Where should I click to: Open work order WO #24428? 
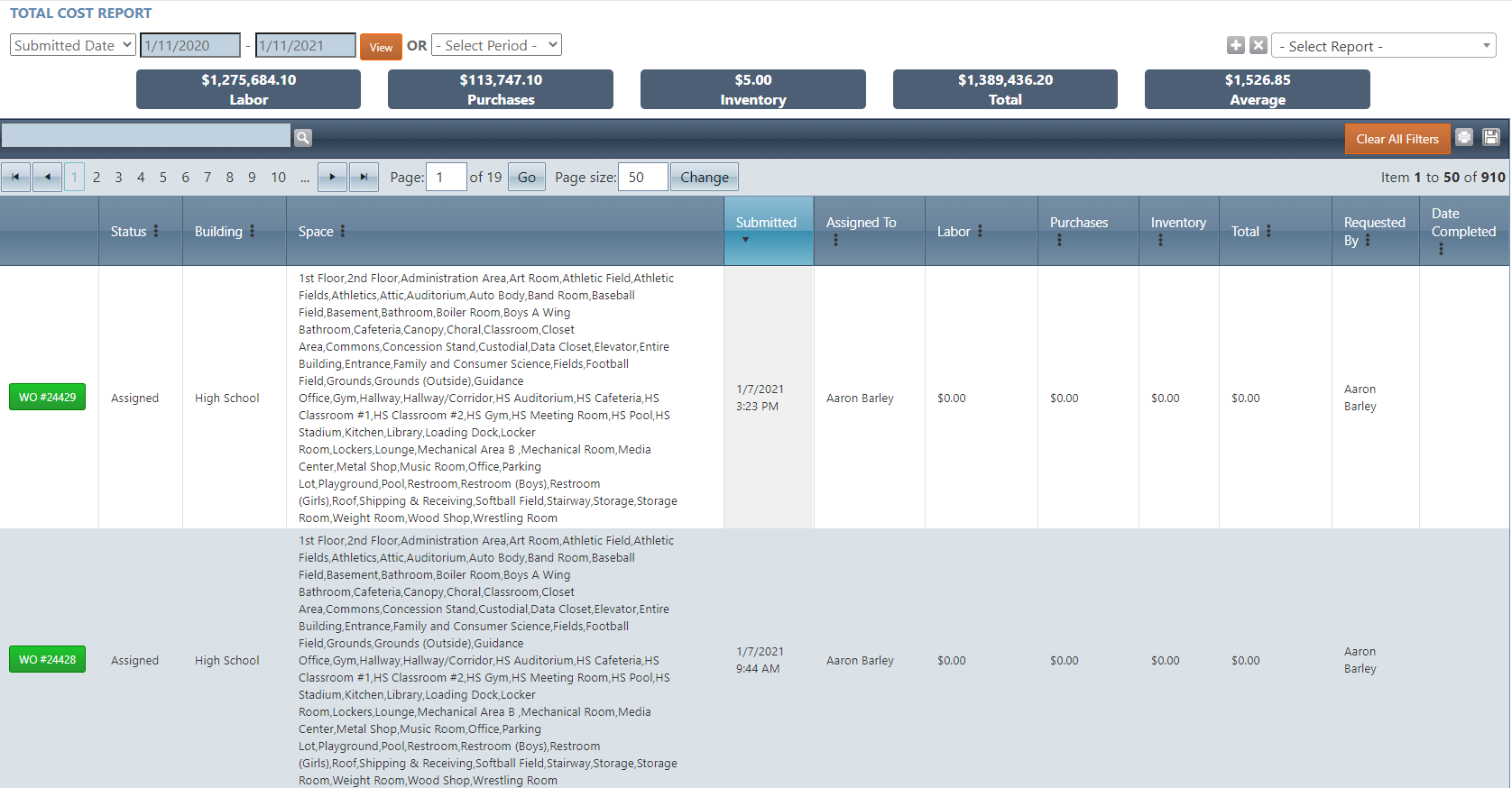[47, 659]
